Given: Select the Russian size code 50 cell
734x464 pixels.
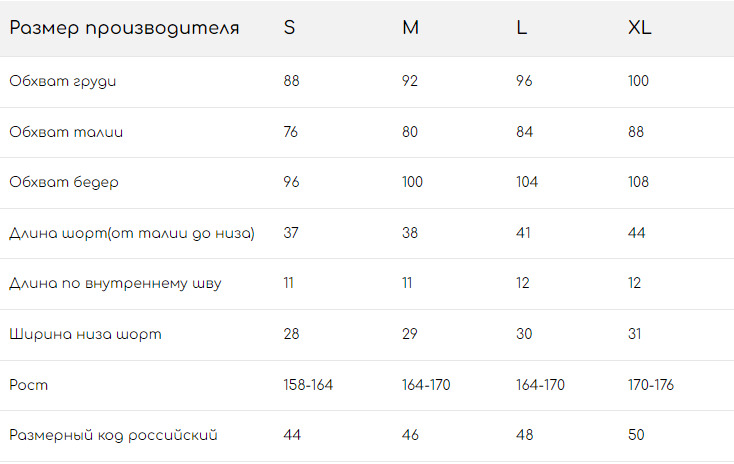Looking at the screenshot, I should pos(636,435).
